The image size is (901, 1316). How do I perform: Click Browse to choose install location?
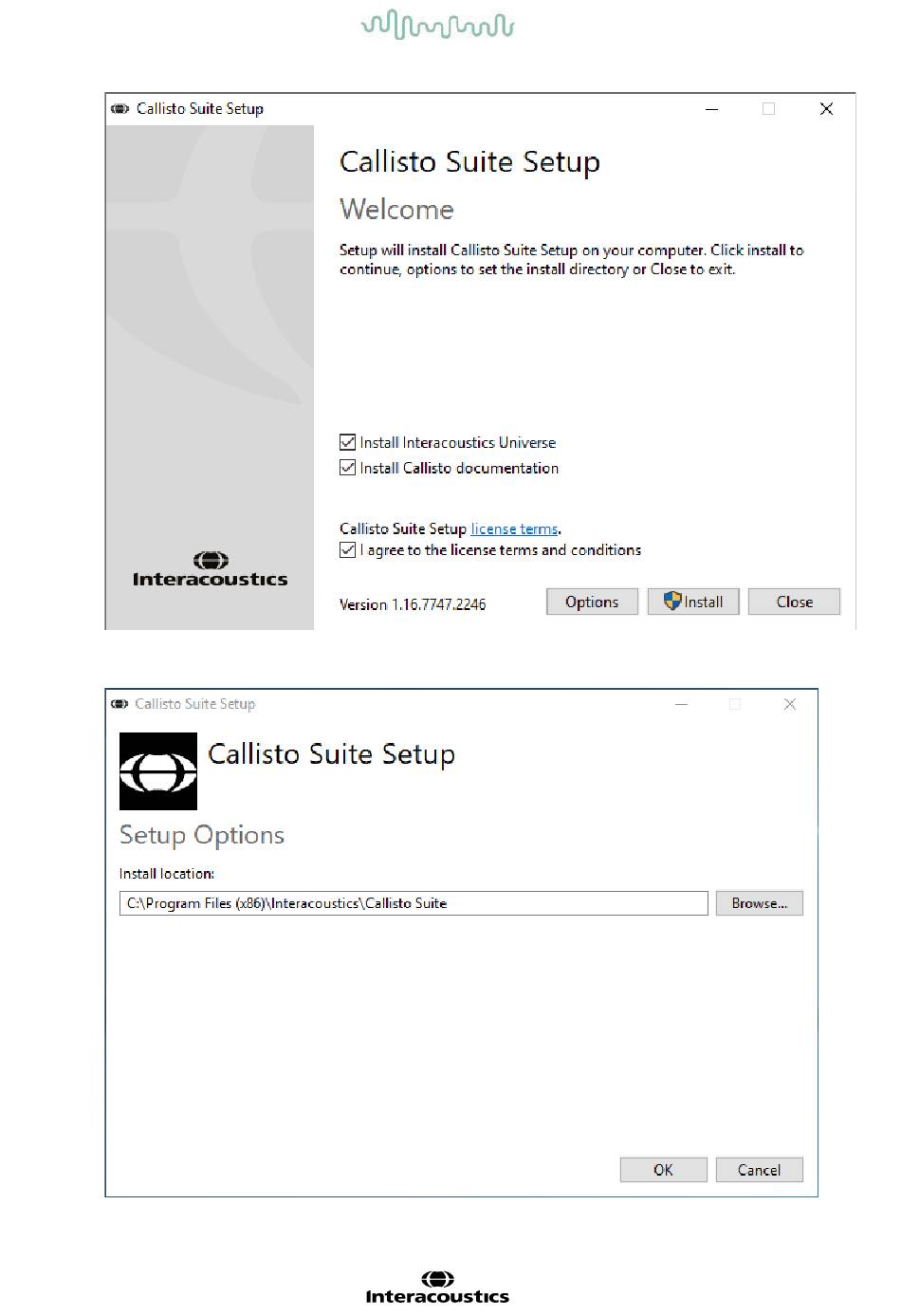tap(760, 903)
